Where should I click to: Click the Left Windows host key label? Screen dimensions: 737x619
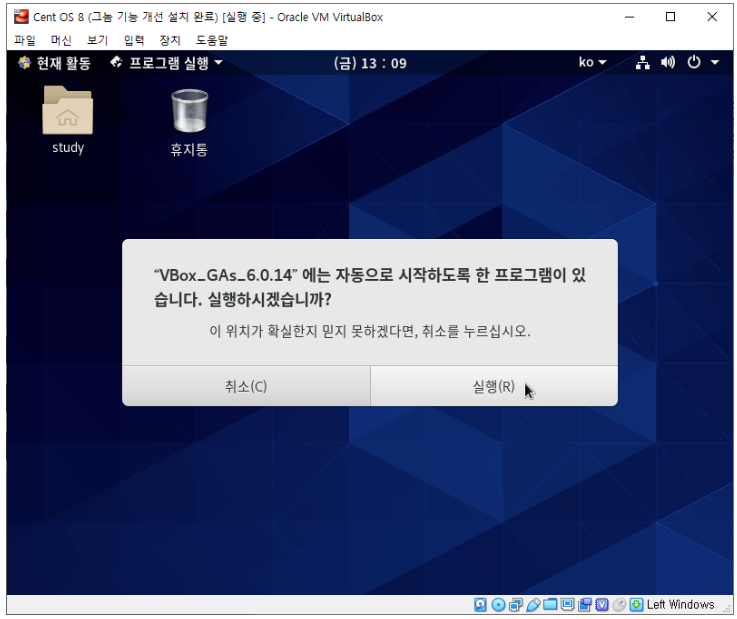coord(680,604)
